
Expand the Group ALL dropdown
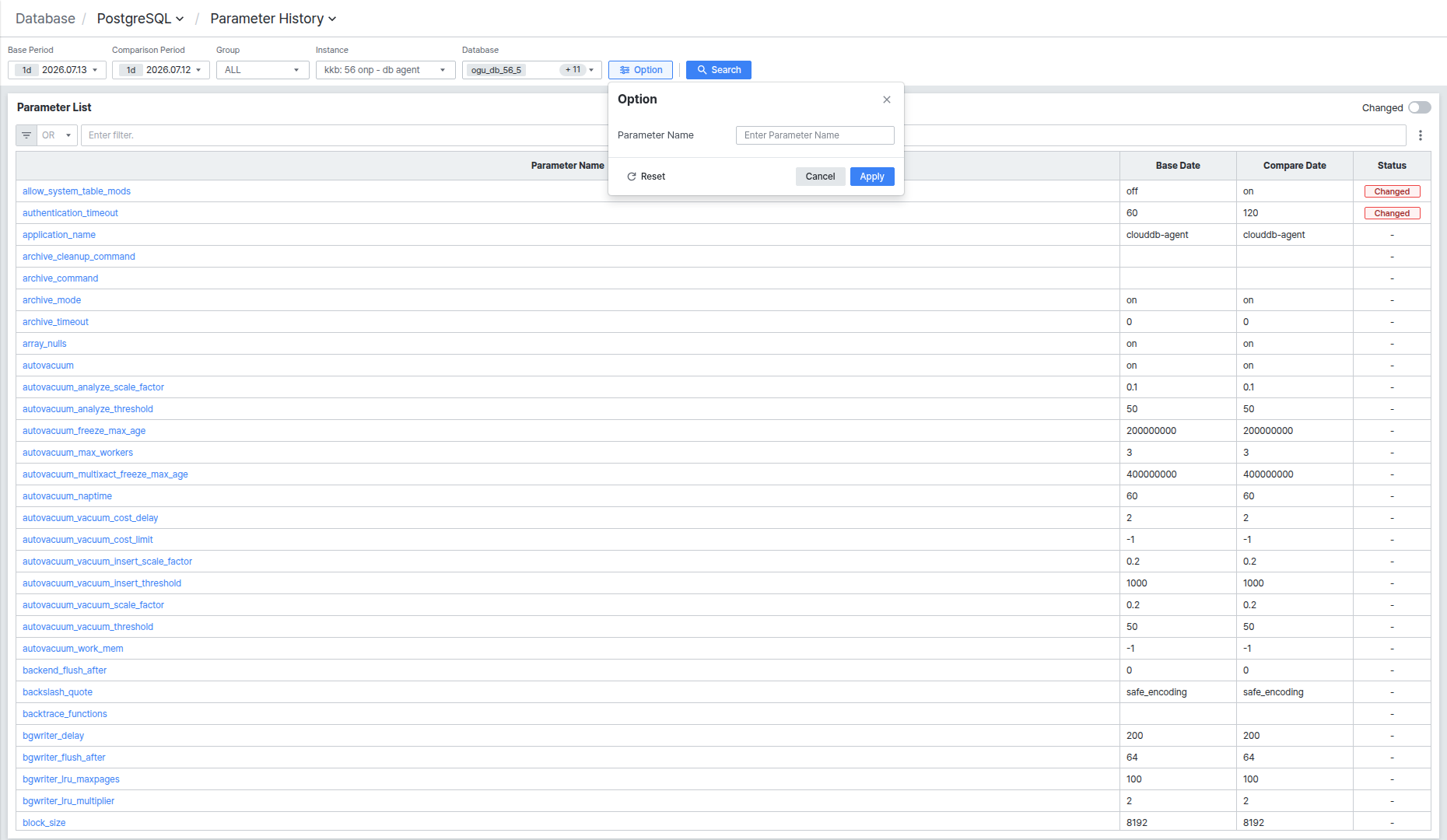click(x=262, y=70)
